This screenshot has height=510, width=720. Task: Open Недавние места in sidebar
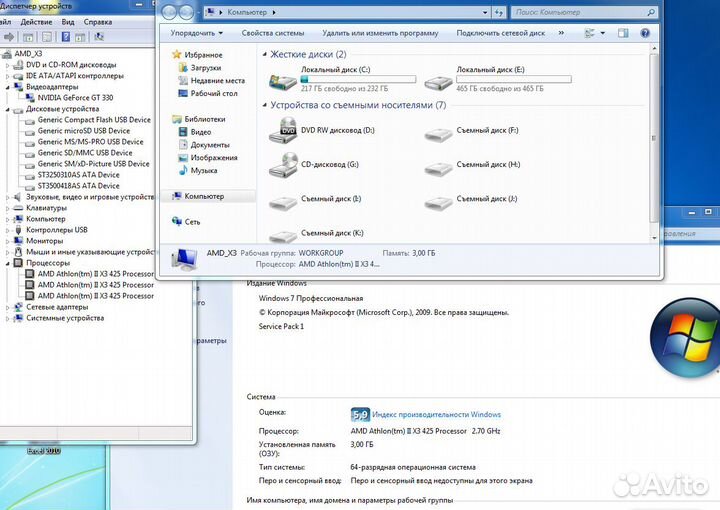[x=218, y=81]
